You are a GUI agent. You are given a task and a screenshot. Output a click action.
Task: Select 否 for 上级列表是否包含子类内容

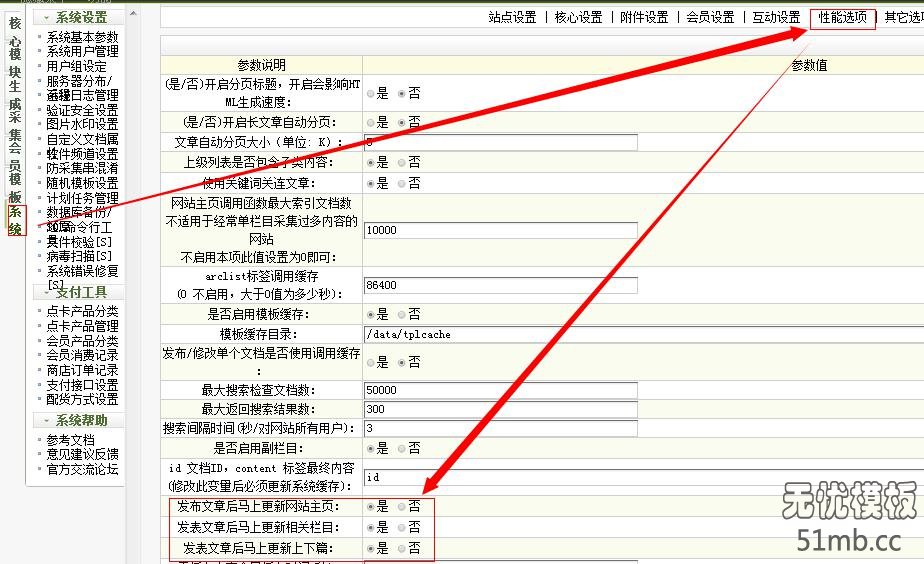(x=402, y=163)
